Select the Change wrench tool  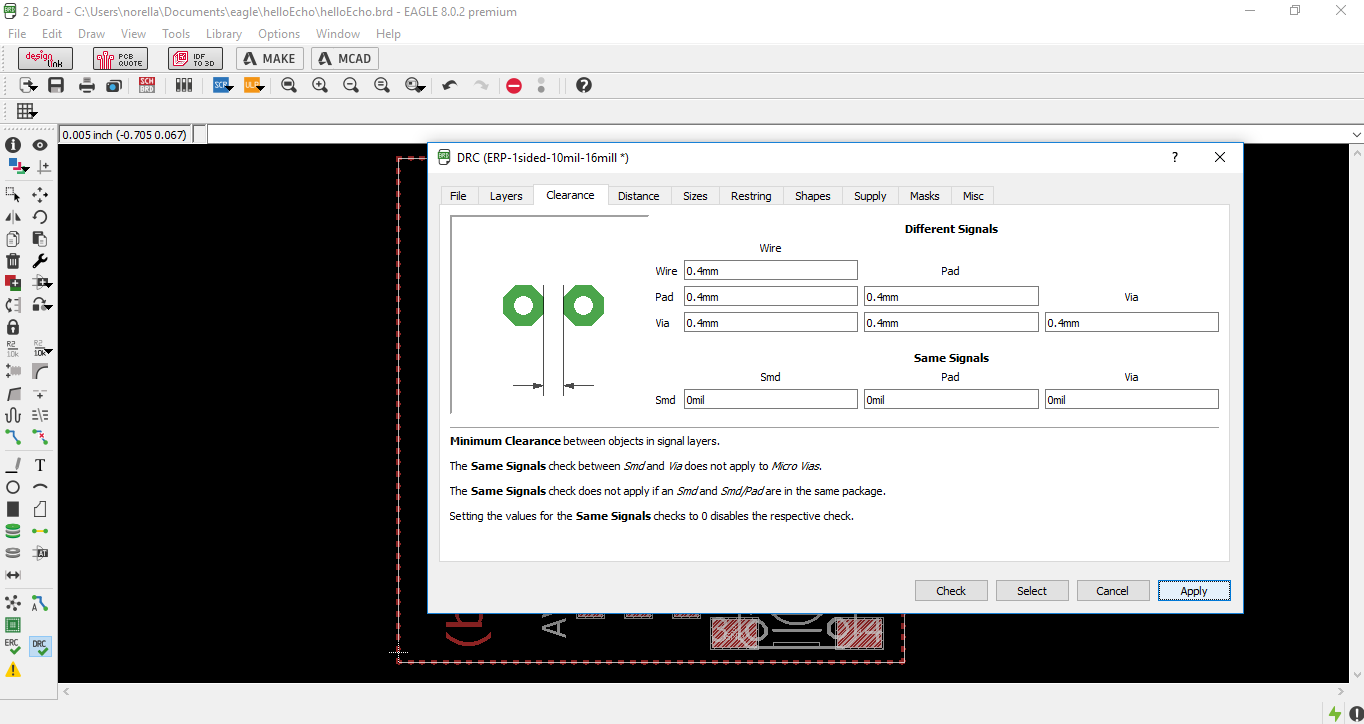(40, 261)
